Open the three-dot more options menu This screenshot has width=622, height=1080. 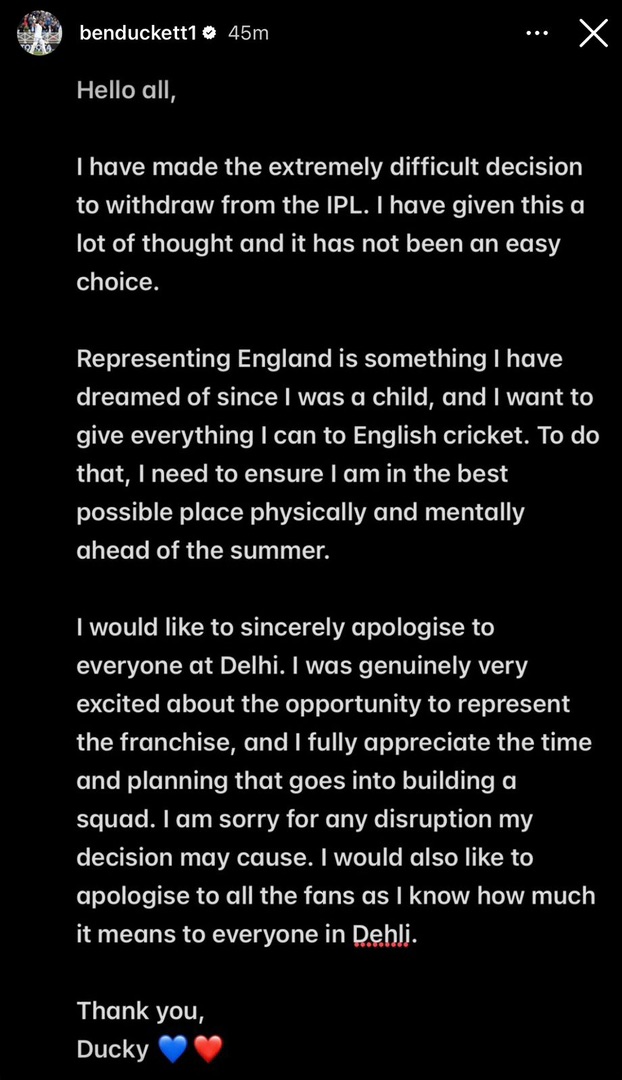537,33
